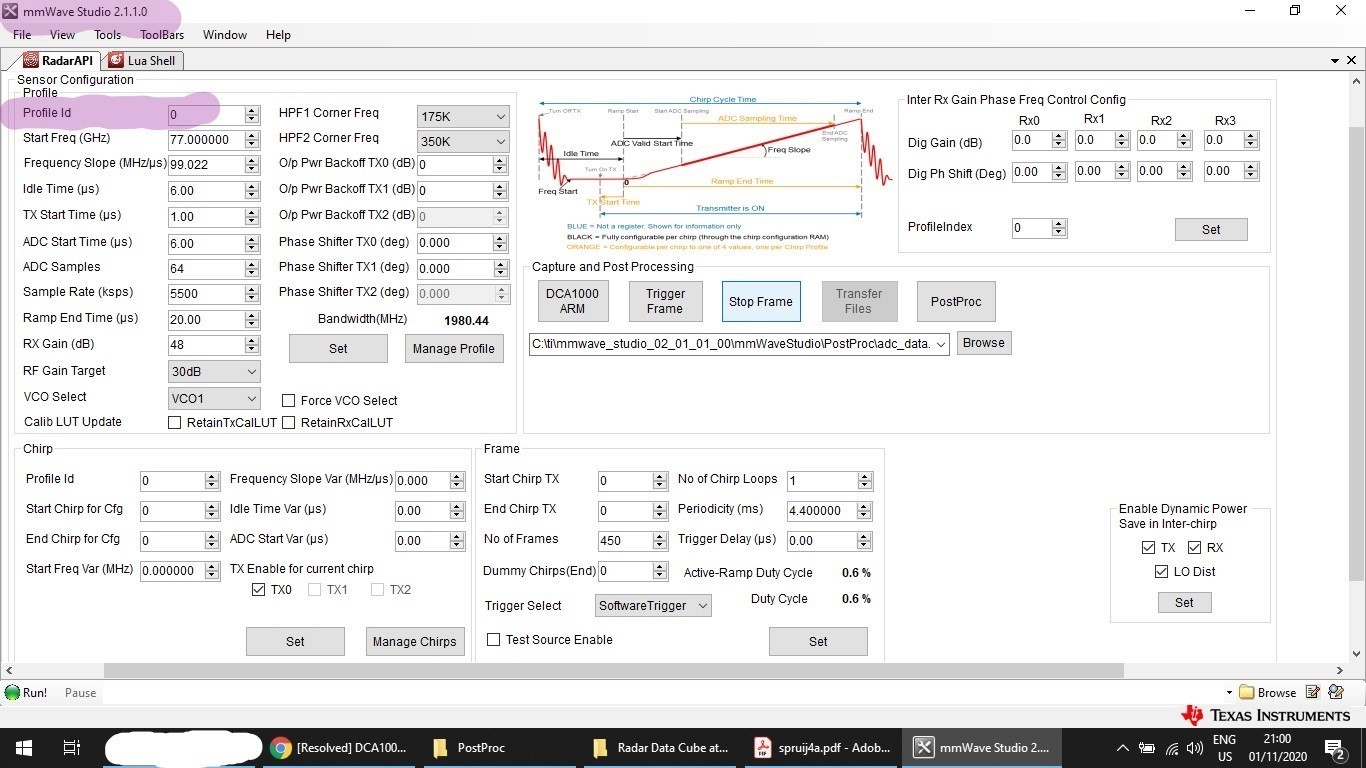Open the spruij4a.pdf Adobe taskbar window
Viewport: 1366px width, 768px height.
(x=822, y=747)
